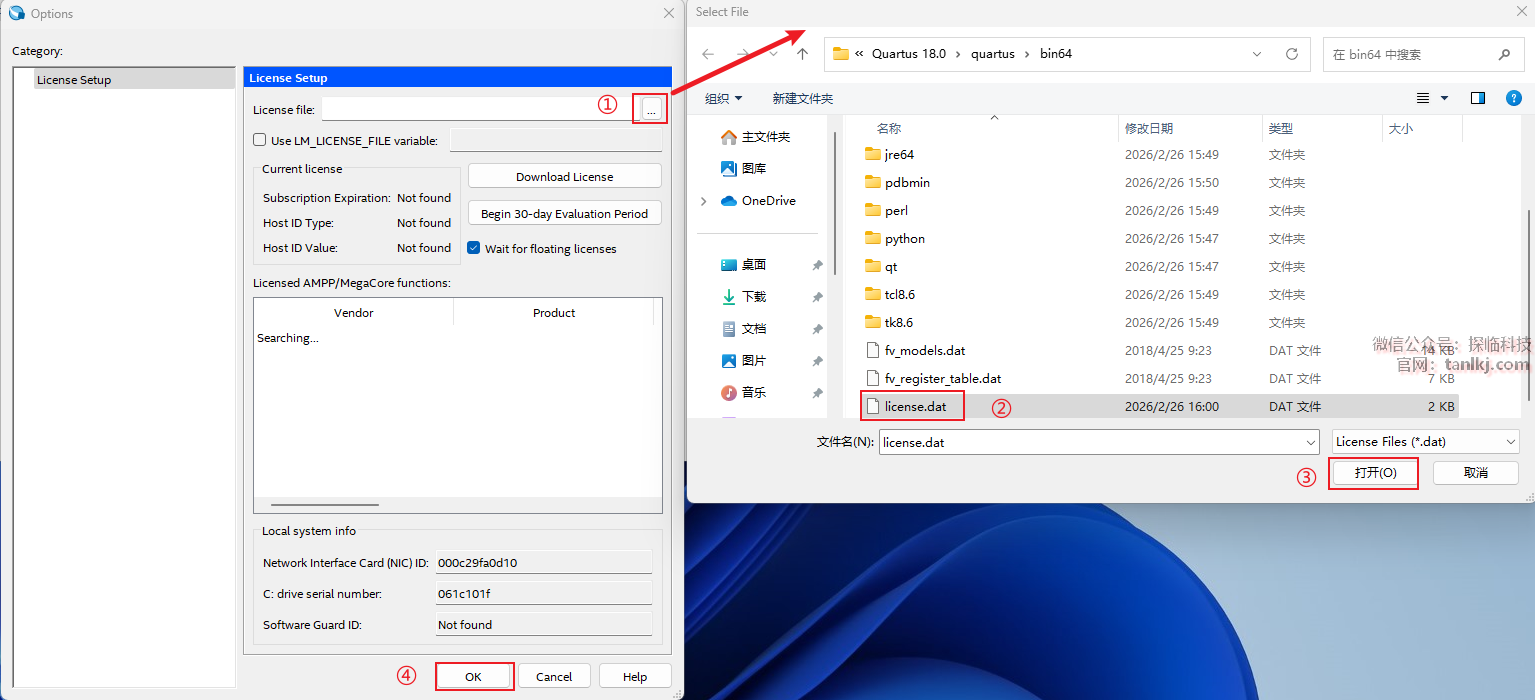Uncheck Wait for floating licenses
Image resolution: width=1535 pixels, height=700 pixels.
474,248
